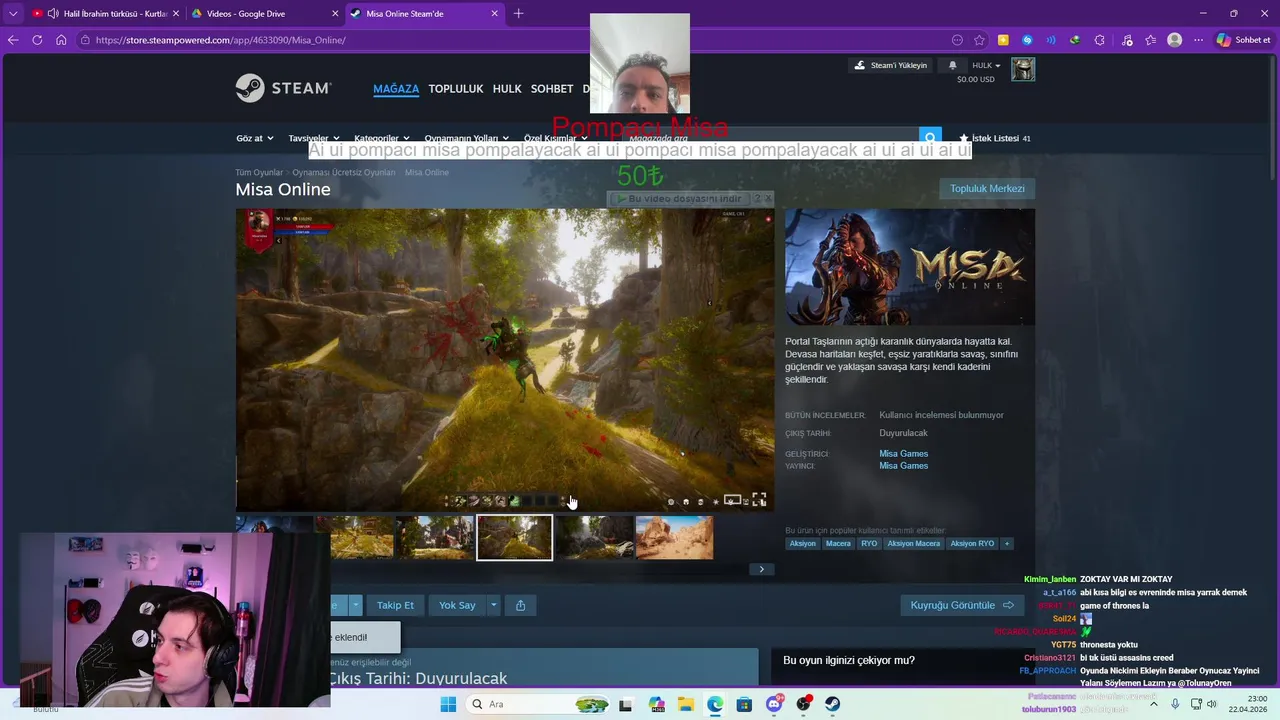Click the Steam logo

283,88
